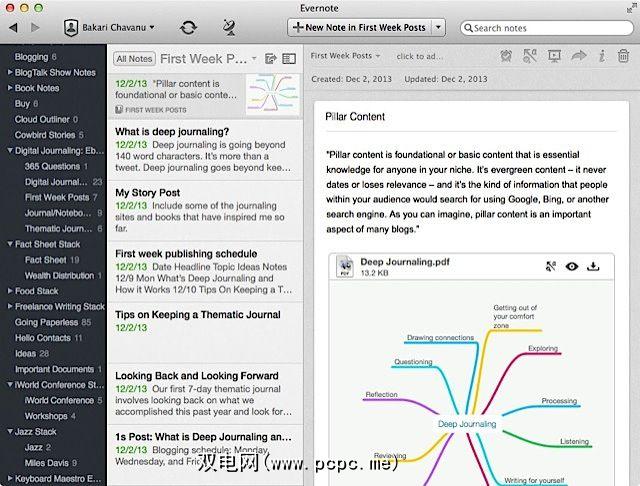This screenshot has width=640, height=486.
Task: Click the account avatar icon
Action: (x=71, y=28)
